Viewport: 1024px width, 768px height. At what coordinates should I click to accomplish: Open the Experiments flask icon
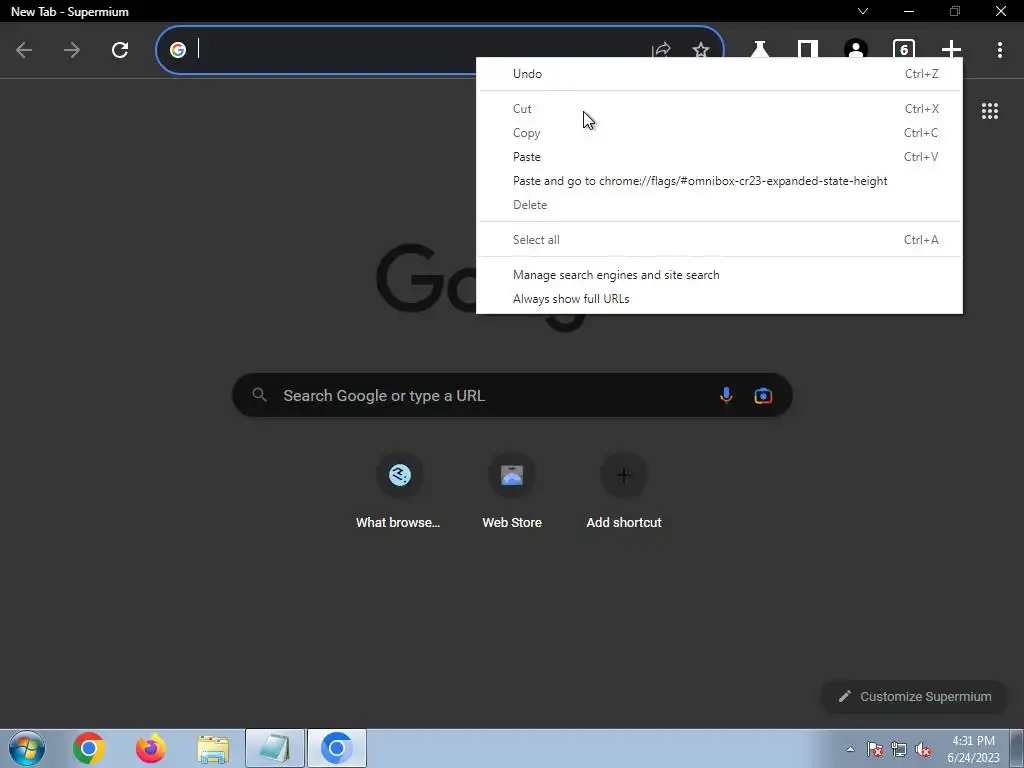pyautogui.click(x=760, y=50)
